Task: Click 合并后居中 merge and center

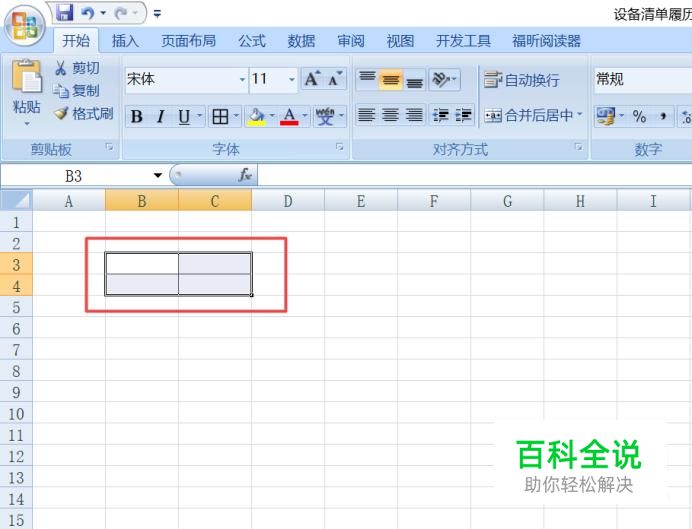Action: [x=528, y=116]
